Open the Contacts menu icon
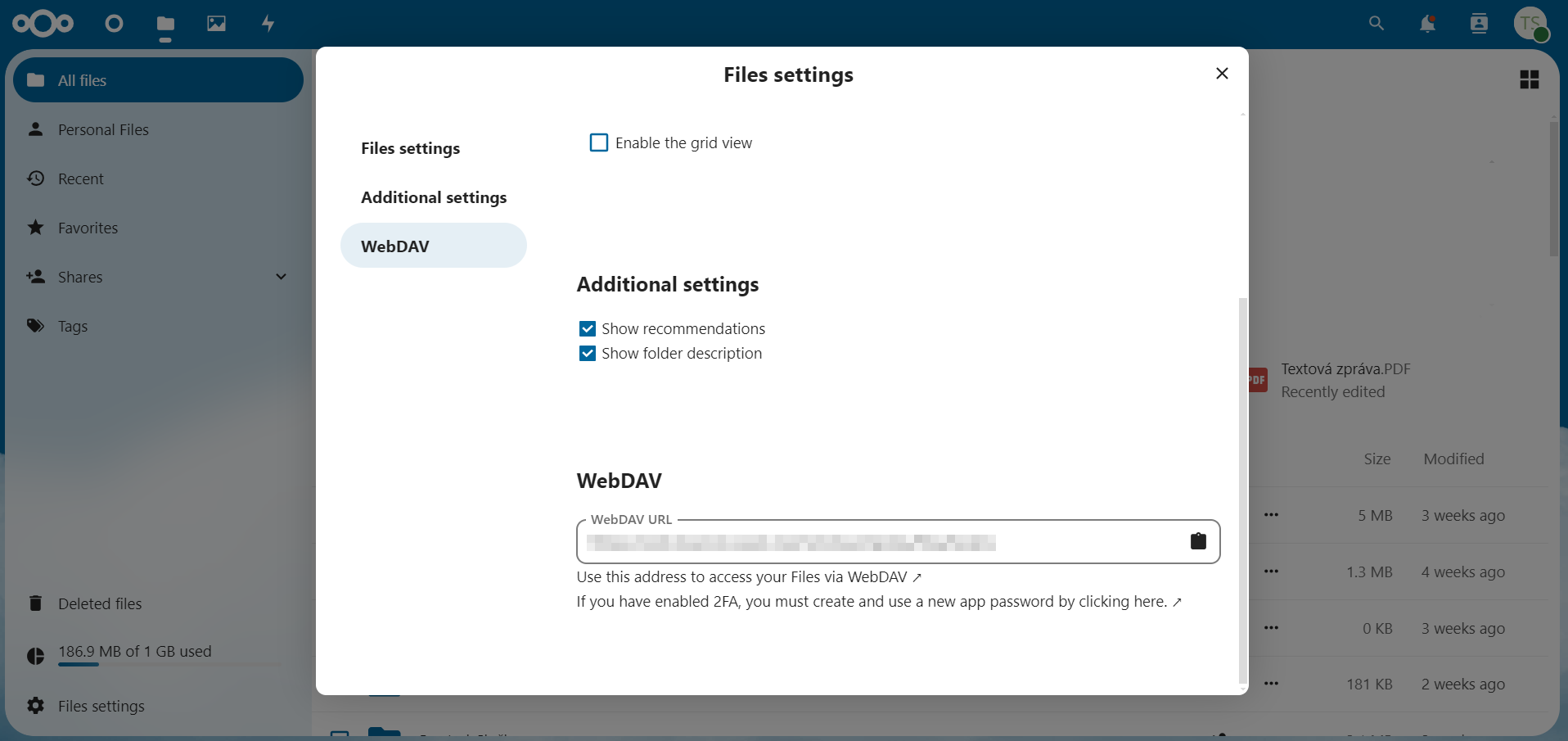The width and height of the screenshot is (1568, 741). click(1479, 24)
